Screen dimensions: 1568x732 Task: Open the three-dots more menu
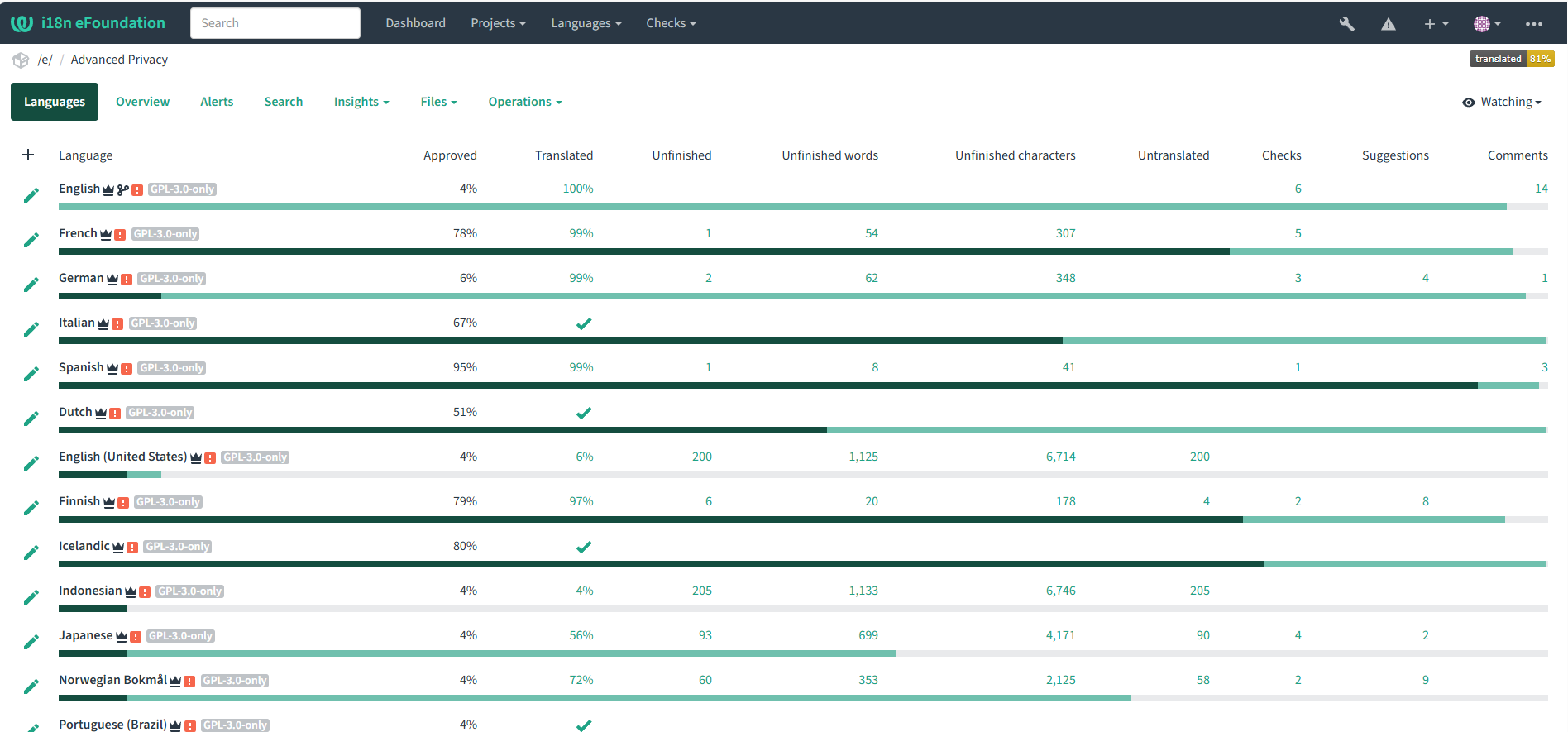1533,24
